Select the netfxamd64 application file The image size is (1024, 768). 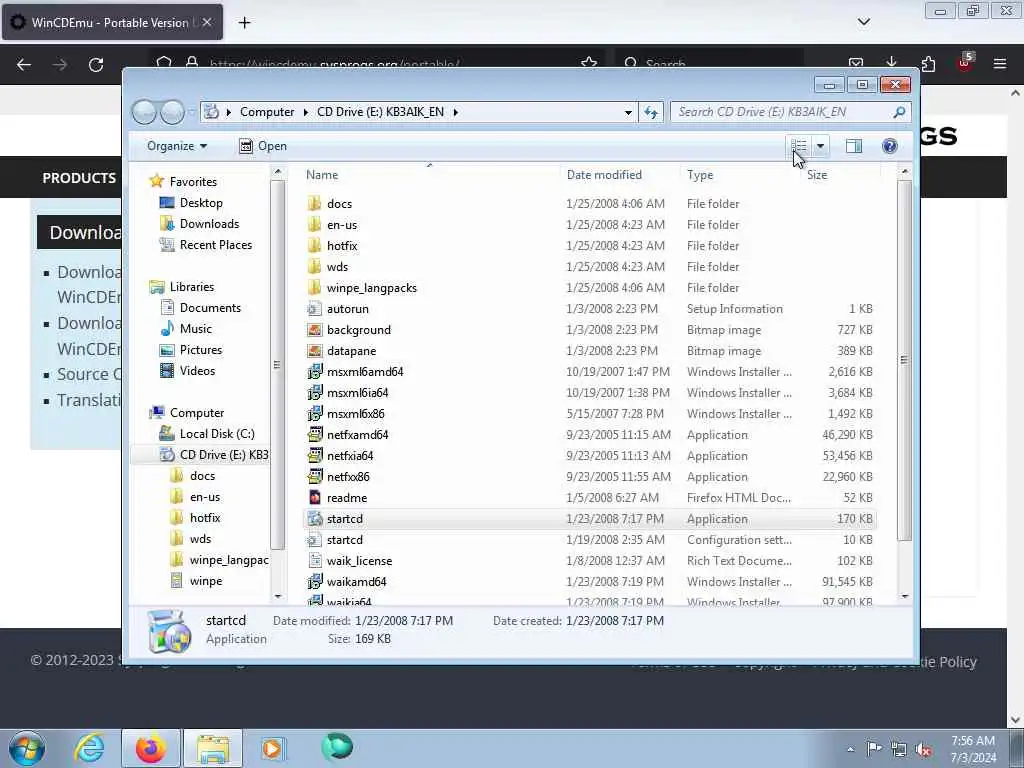click(x=591, y=435)
